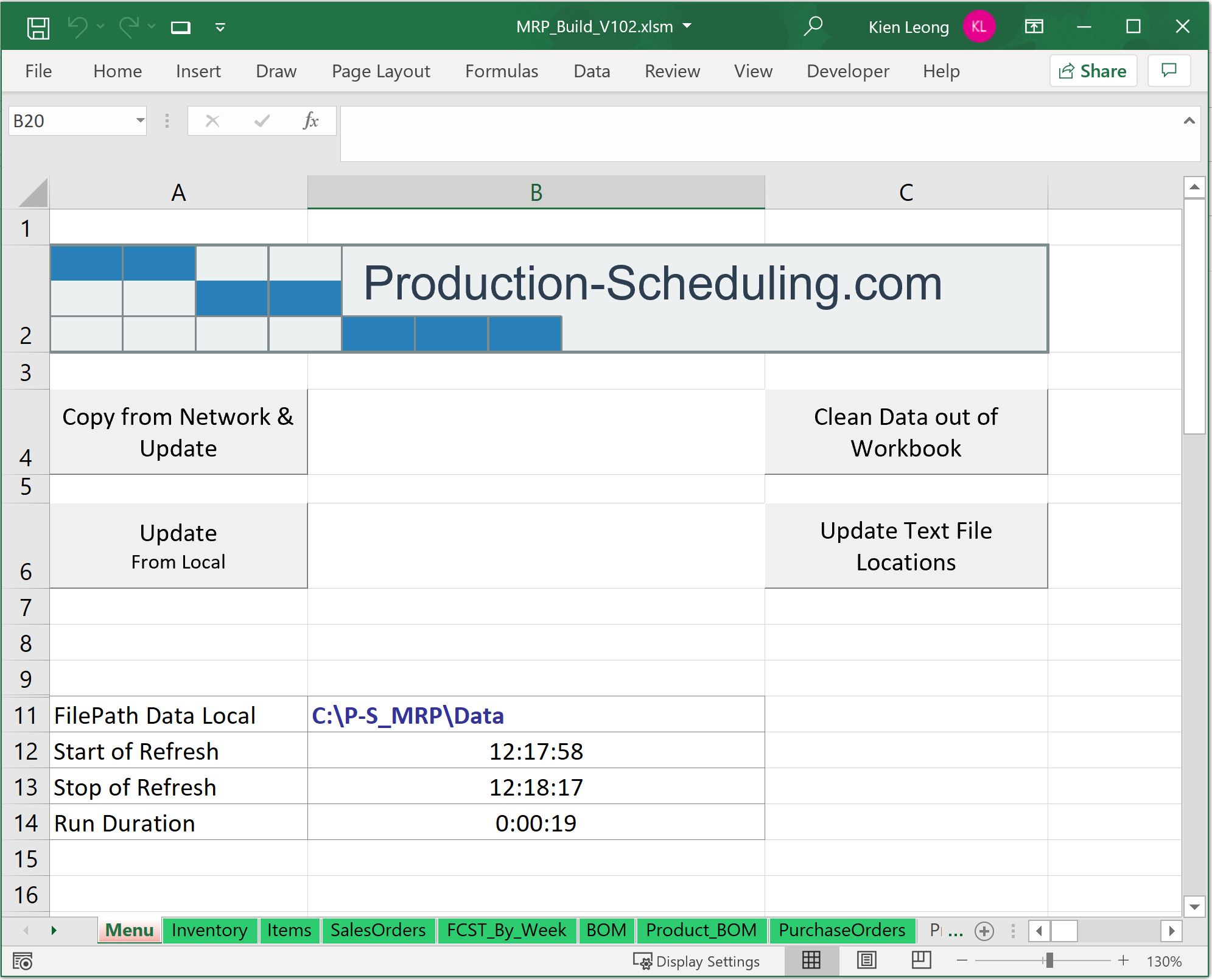
Task: Click the New Sheet plus button
Action: (x=984, y=931)
